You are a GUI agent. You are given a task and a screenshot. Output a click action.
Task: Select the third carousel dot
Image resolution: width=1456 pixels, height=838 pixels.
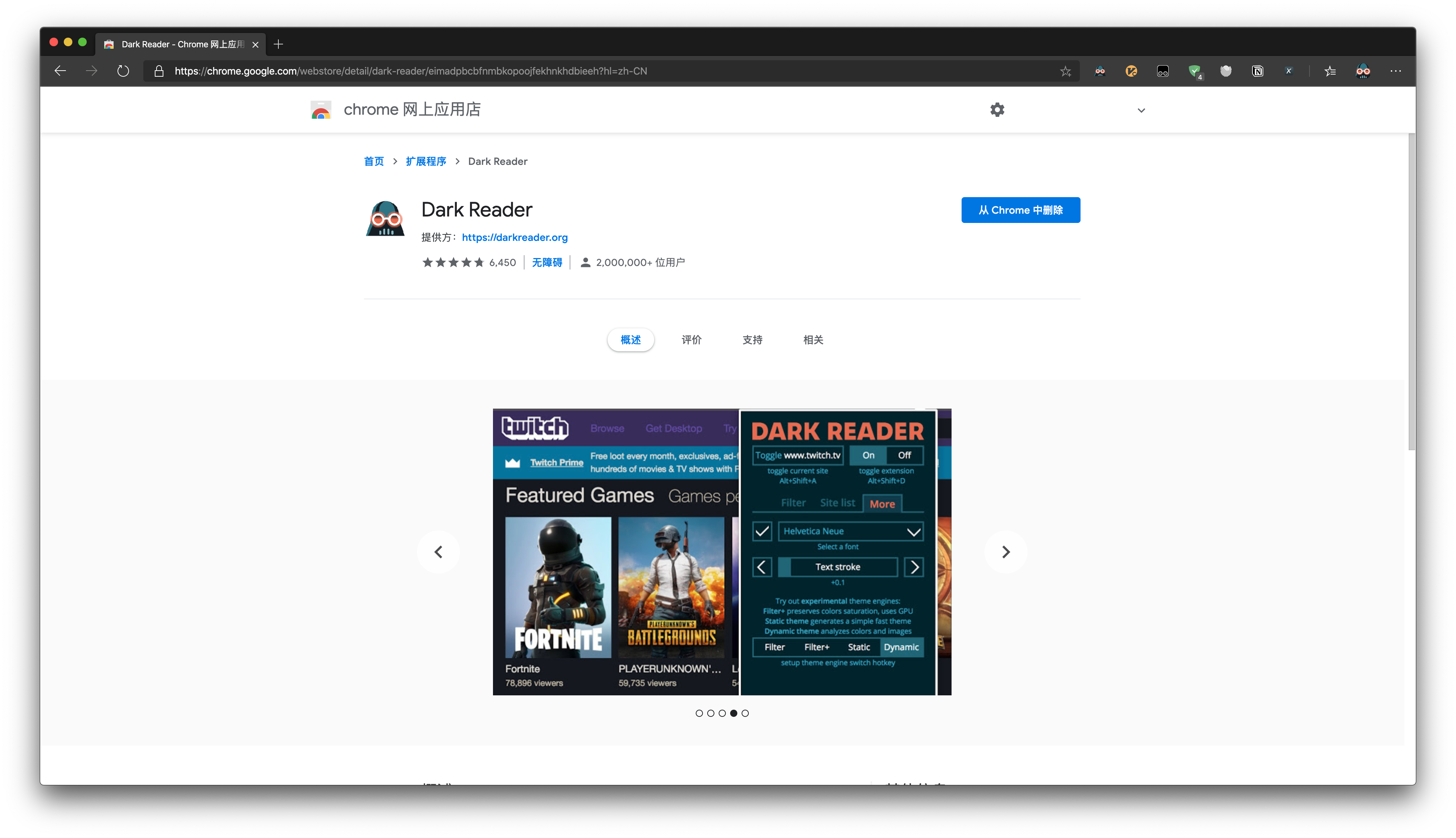722,713
